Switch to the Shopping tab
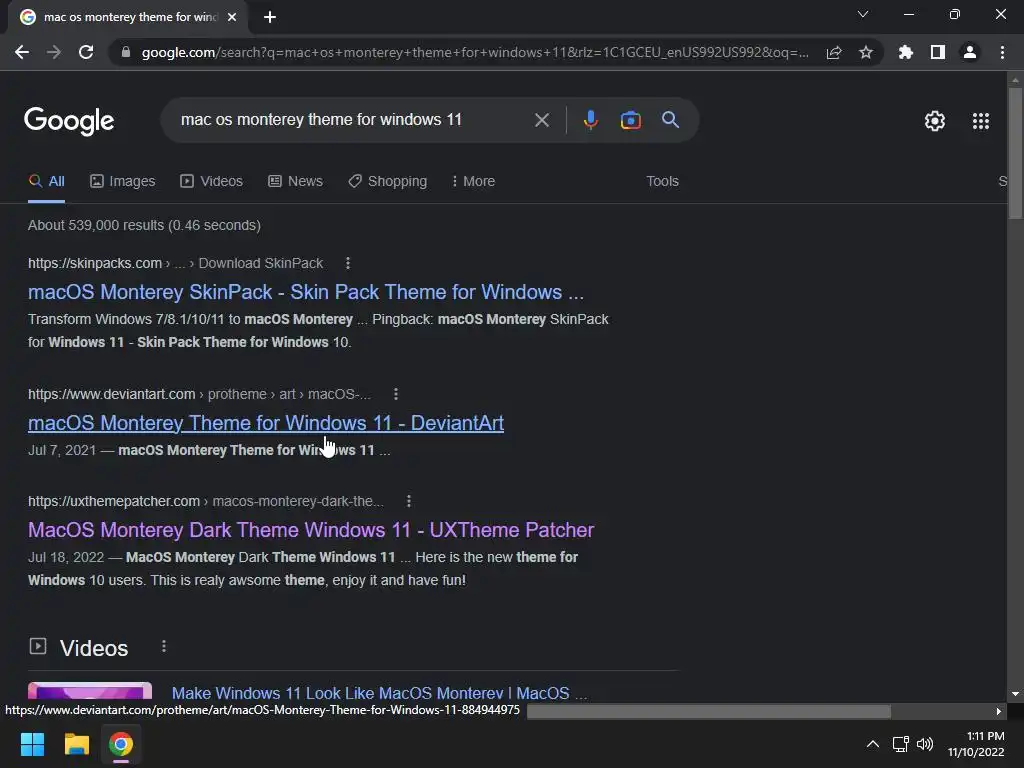This screenshot has height=768, width=1024. 388,182
